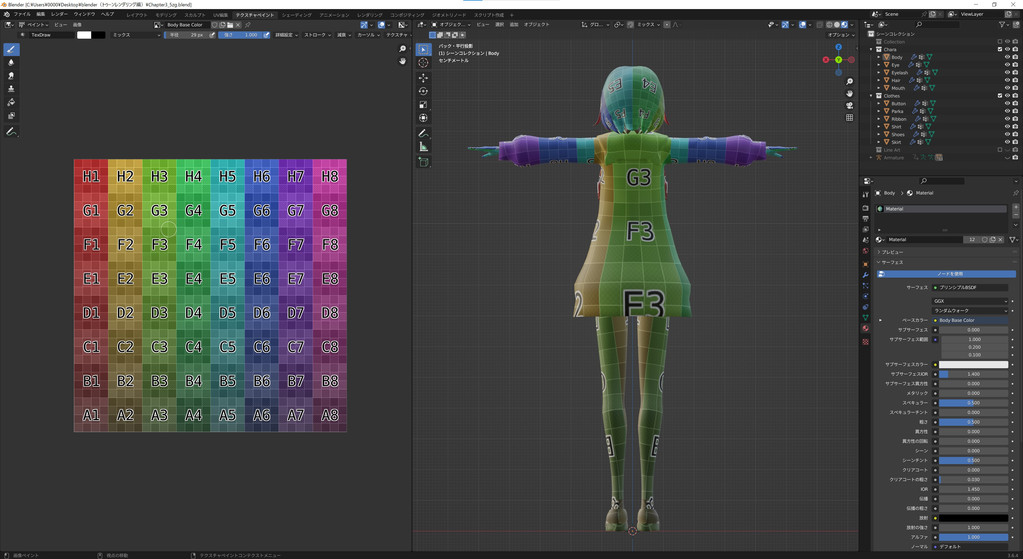
Task: Select the Smear brush tool
Action: coord(11,76)
